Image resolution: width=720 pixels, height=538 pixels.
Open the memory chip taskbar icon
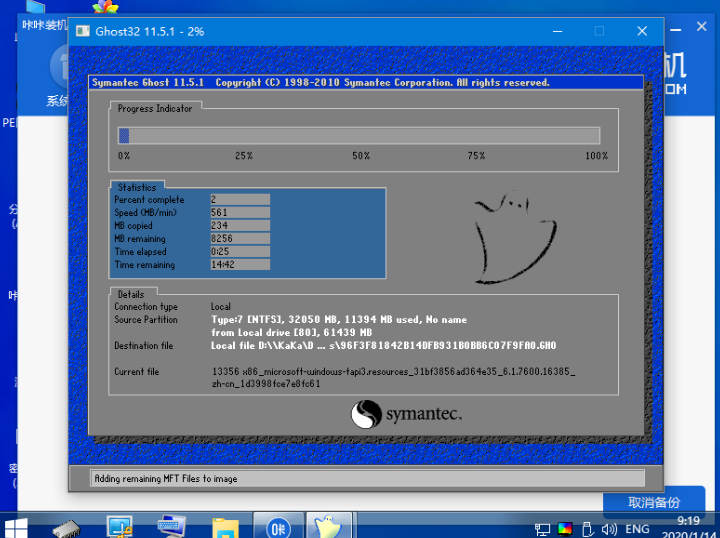click(67, 528)
